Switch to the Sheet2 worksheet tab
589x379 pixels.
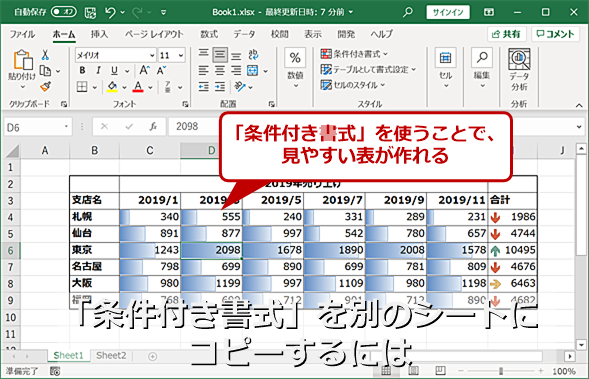click(111, 355)
